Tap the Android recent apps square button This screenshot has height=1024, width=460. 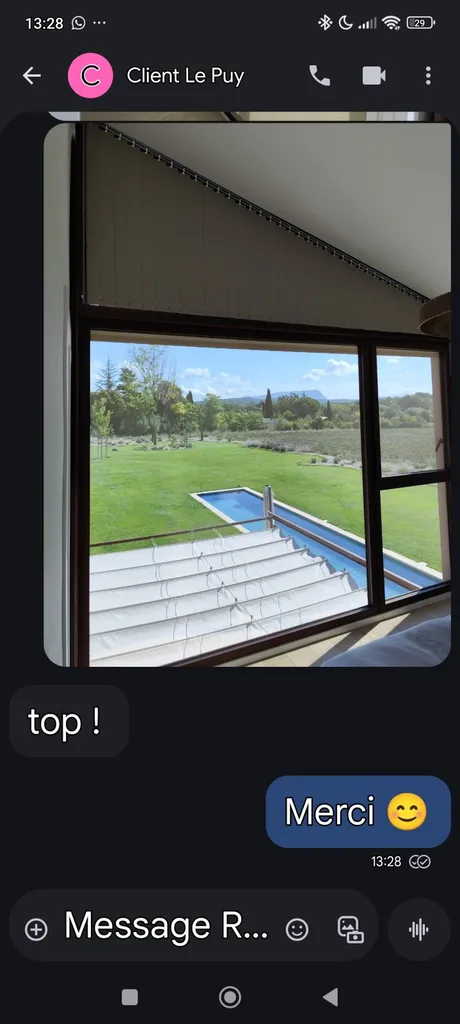[x=130, y=997]
